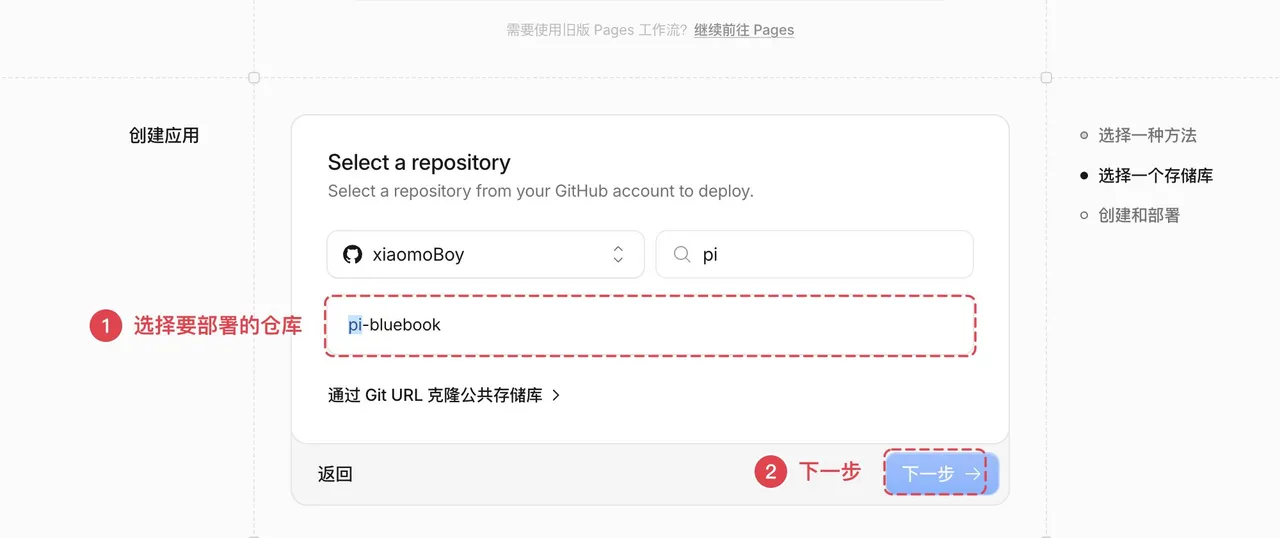Click the 返回 button
The width and height of the screenshot is (1280, 538).
[x=335, y=474]
